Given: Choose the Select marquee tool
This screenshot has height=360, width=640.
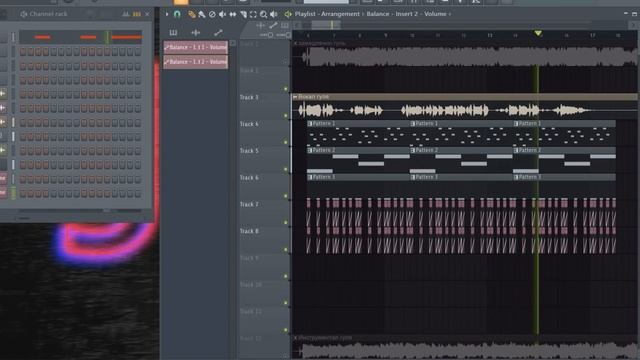Looking at the screenshot, I should 253,15.
